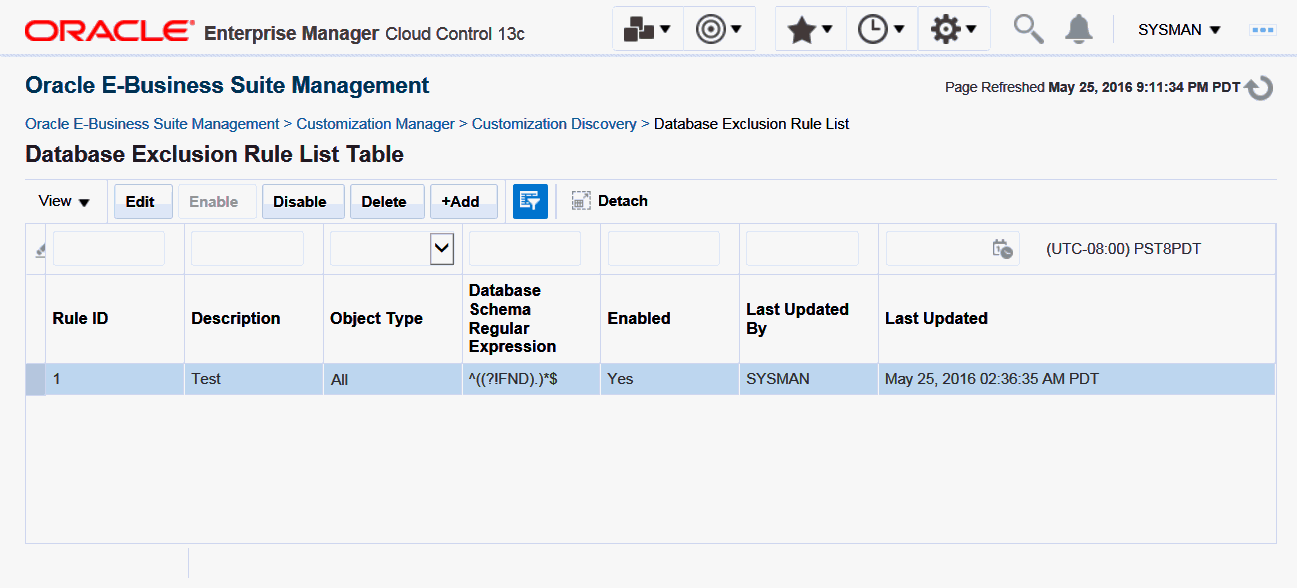Open the History clock menu
This screenshot has width=1297, height=588.
(882, 29)
